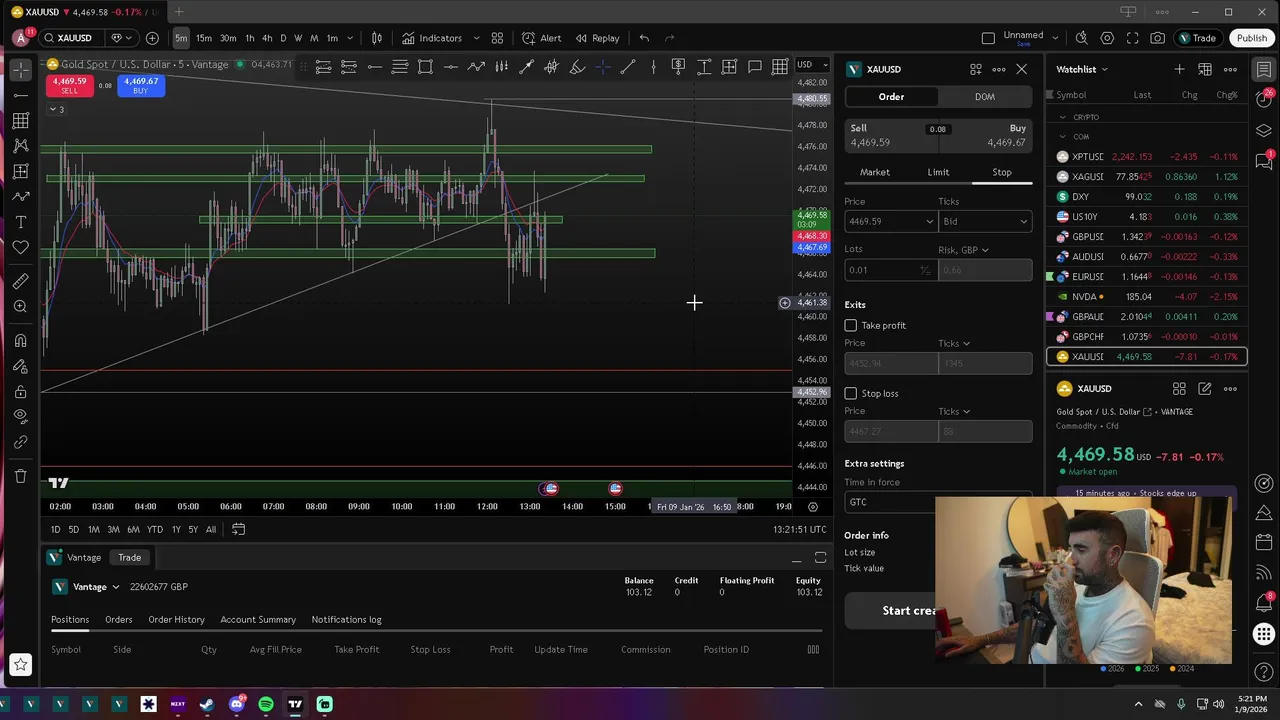The image size is (1280, 720).
Task: Click the Publish button
Action: pos(1251,38)
